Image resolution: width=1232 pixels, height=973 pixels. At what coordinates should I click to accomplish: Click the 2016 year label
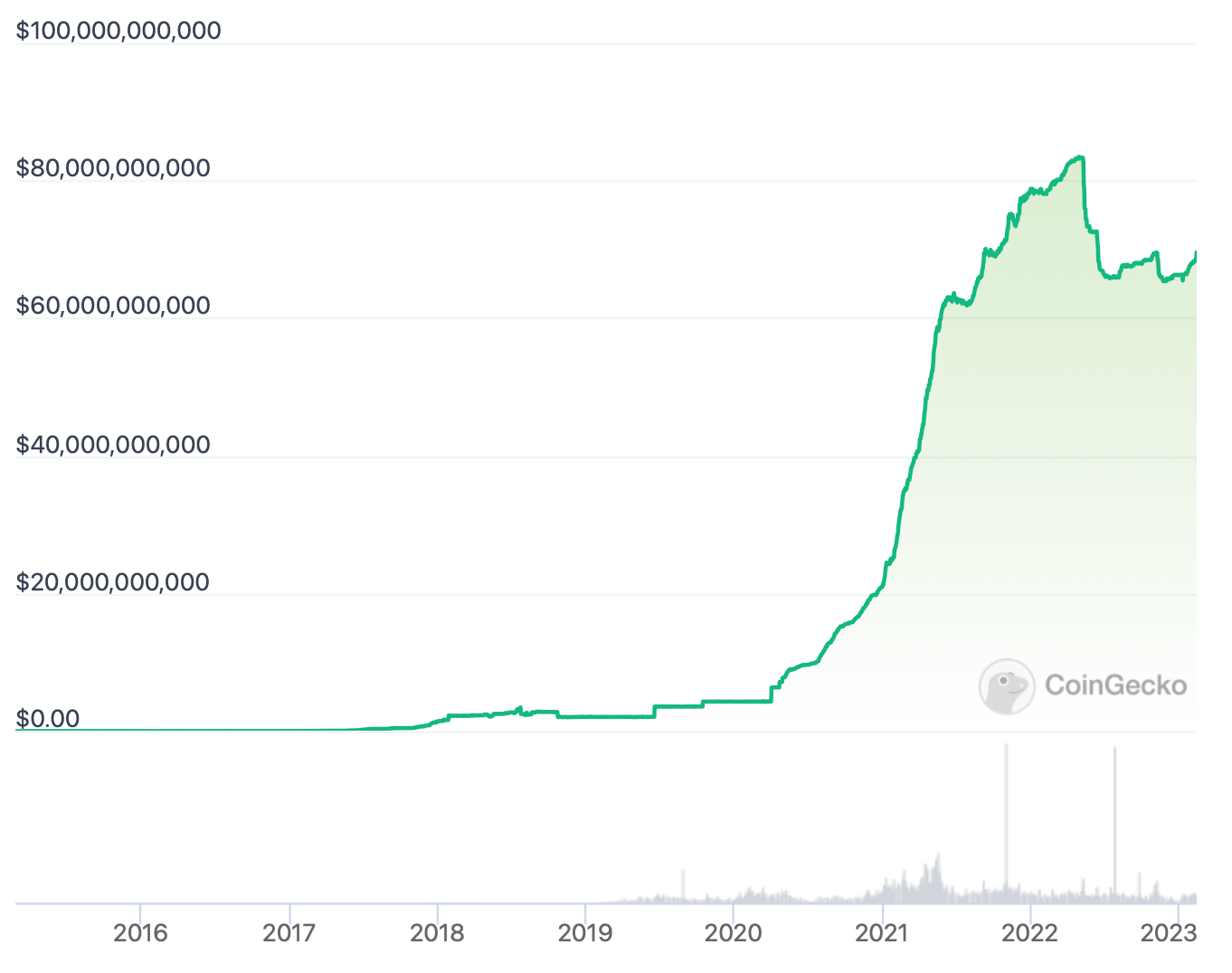[140, 932]
